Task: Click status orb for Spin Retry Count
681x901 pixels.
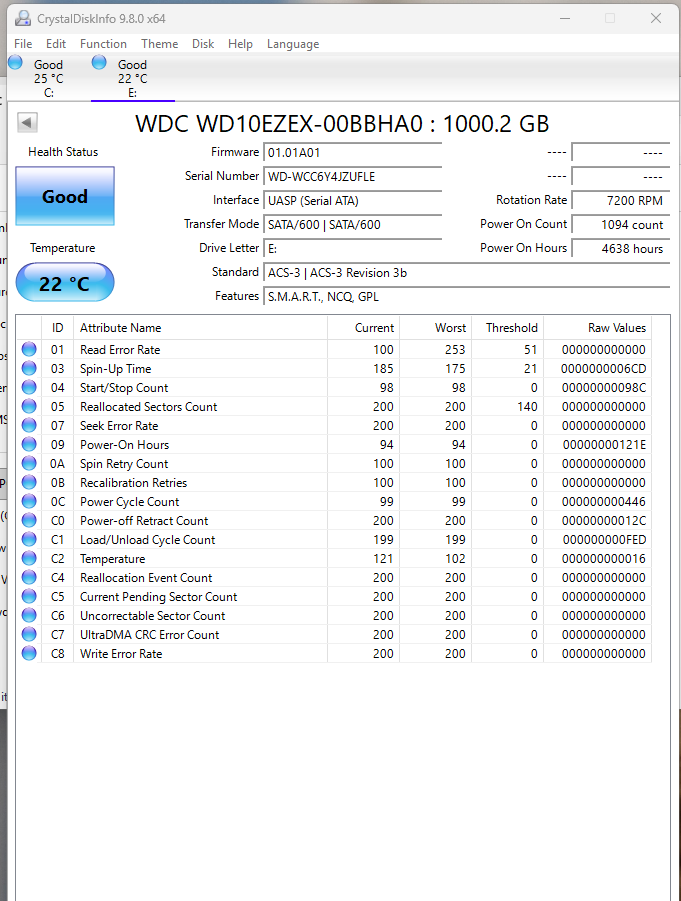Action: [x=29, y=463]
